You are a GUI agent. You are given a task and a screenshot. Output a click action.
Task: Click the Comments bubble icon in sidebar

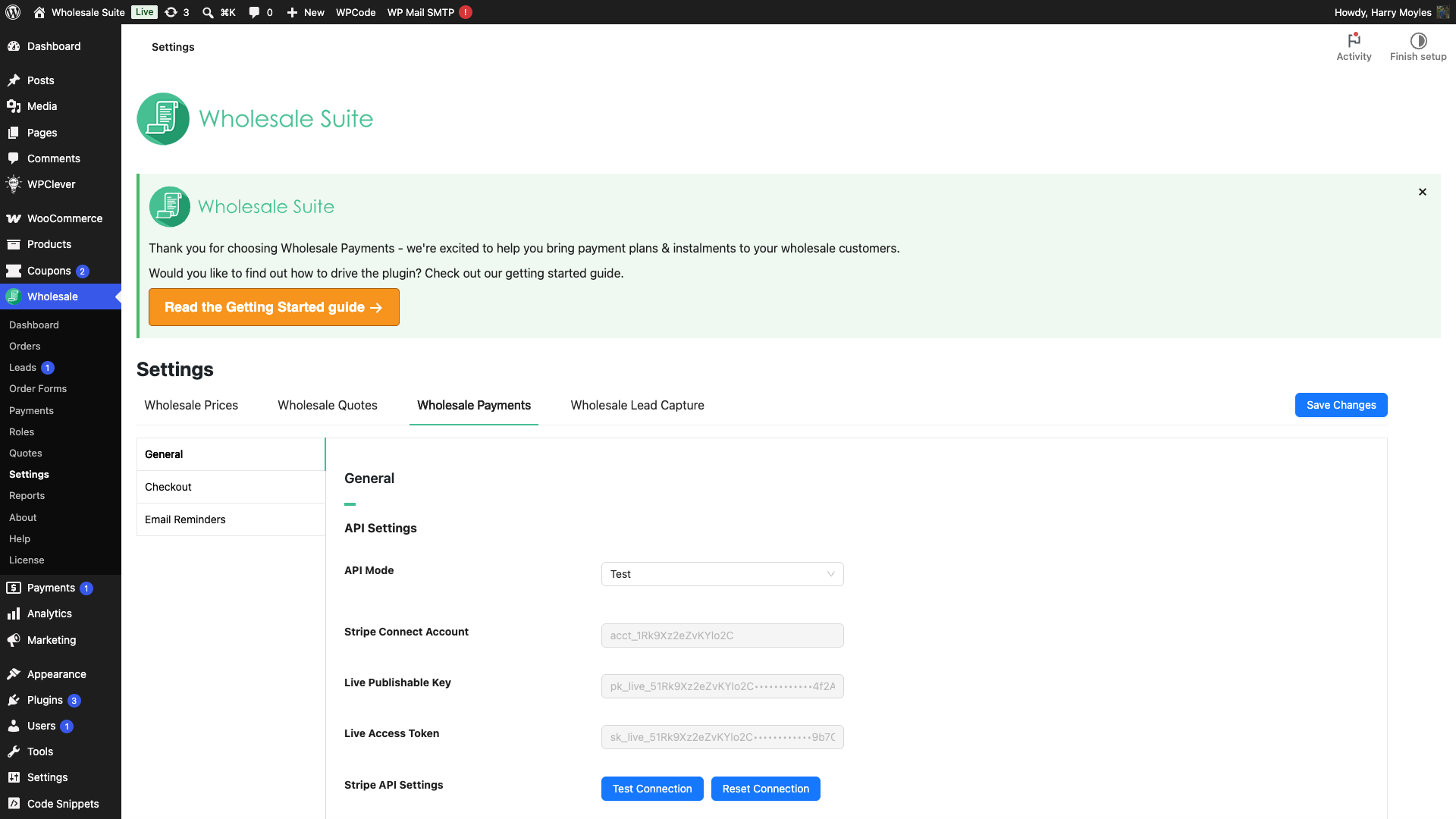pos(14,158)
